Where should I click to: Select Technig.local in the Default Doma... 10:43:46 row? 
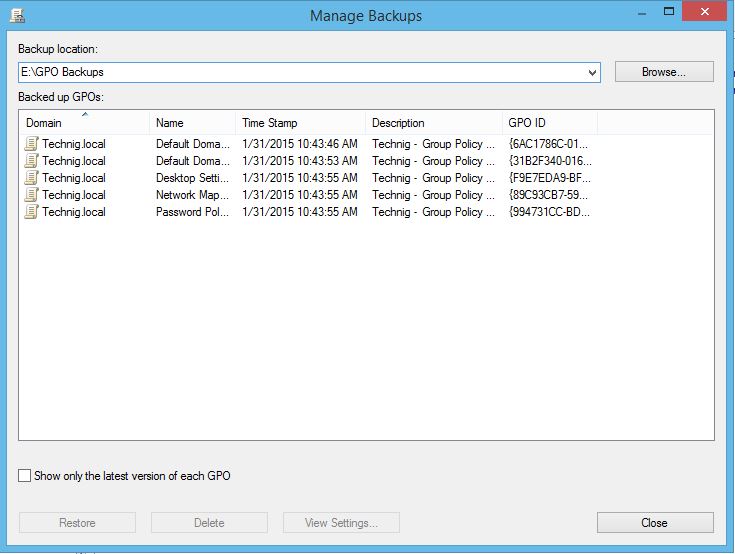coord(74,144)
